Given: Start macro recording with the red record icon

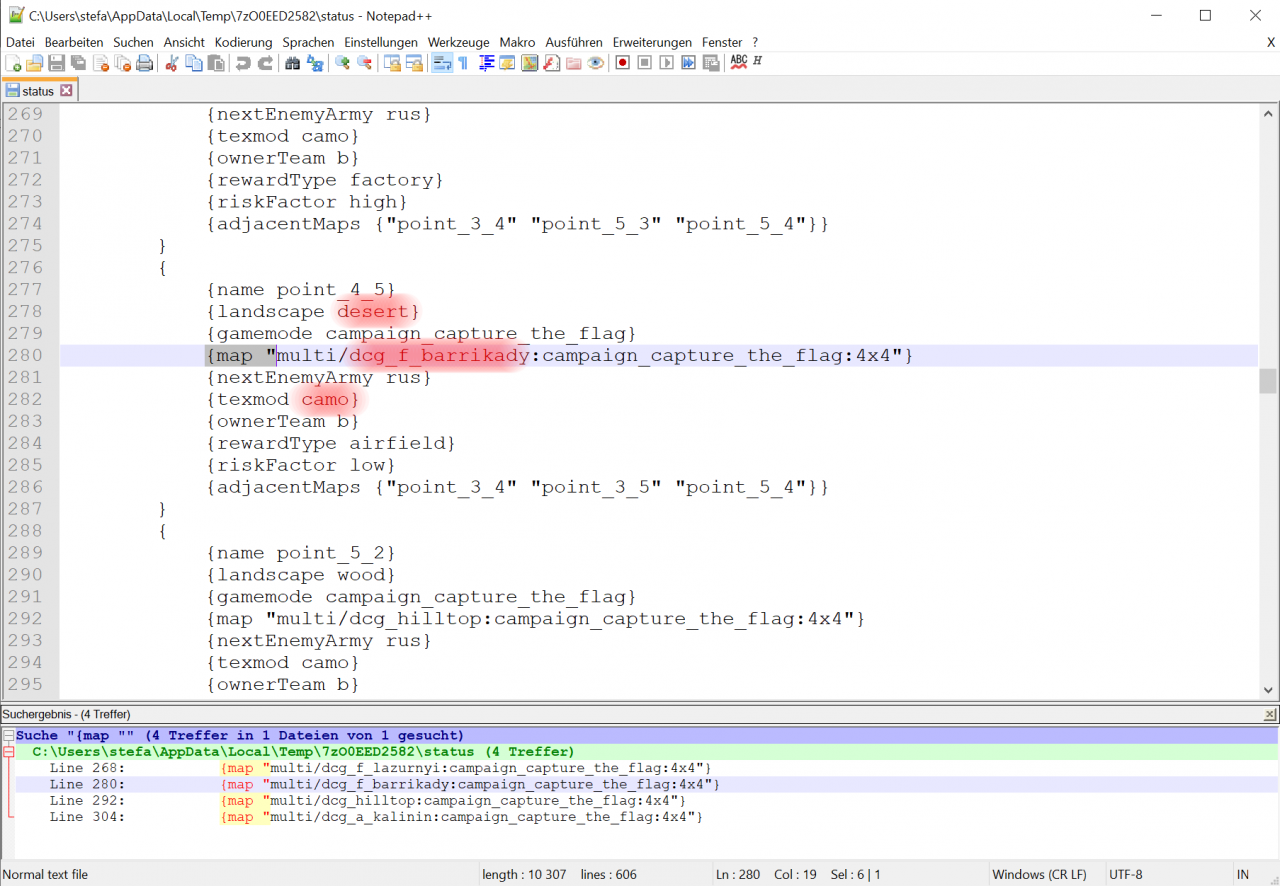Looking at the screenshot, I should 622,63.
